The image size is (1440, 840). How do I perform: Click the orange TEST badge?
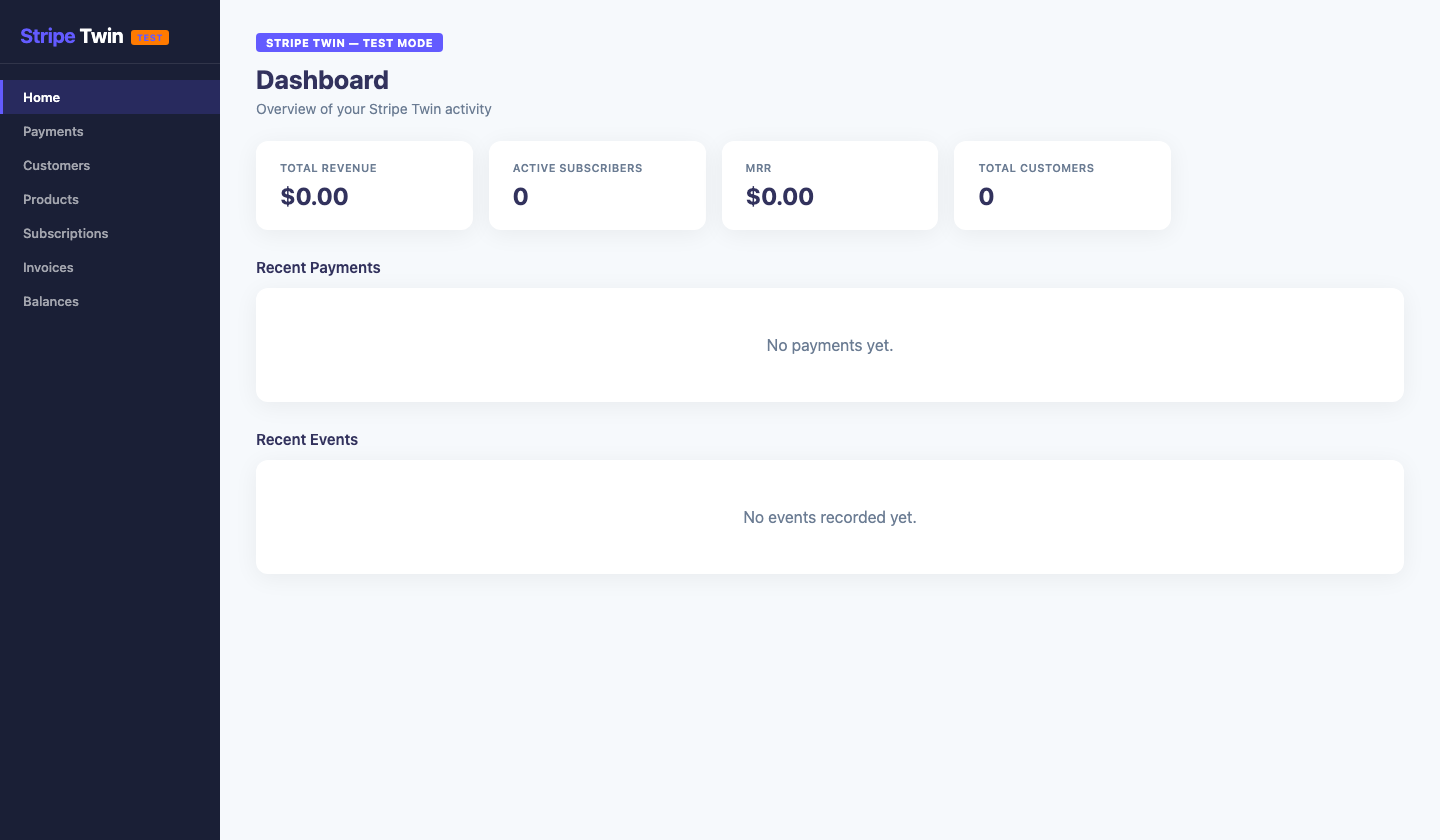tap(150, 38)
